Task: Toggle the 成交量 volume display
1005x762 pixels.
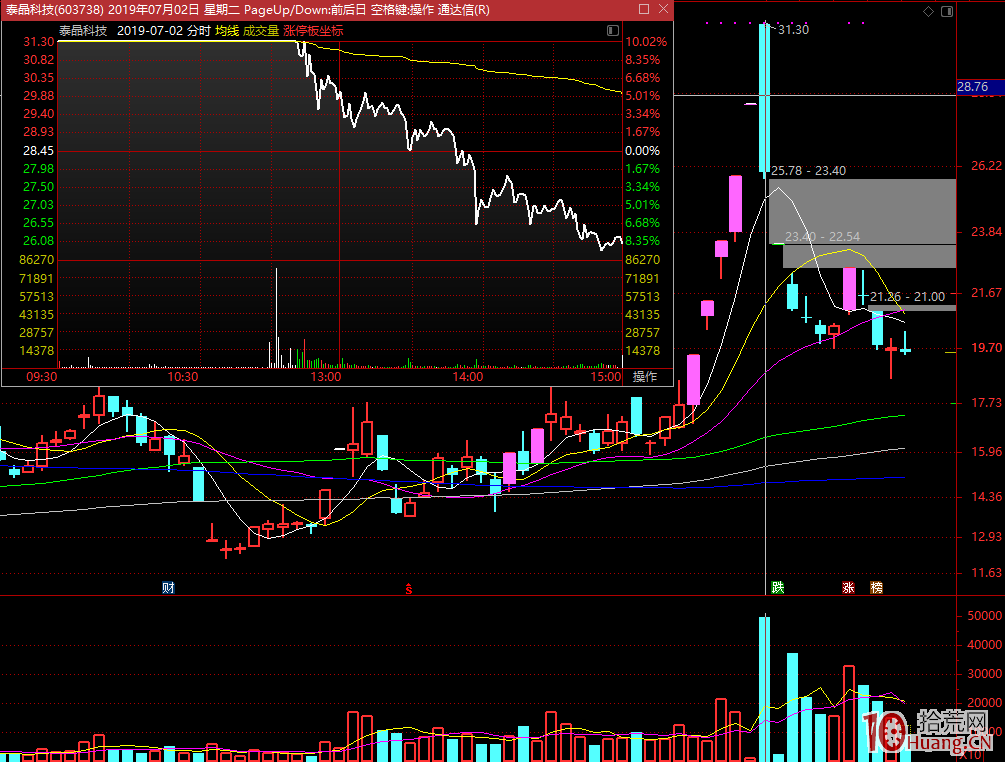Action: pyautogui.click(x=261, y=31)
